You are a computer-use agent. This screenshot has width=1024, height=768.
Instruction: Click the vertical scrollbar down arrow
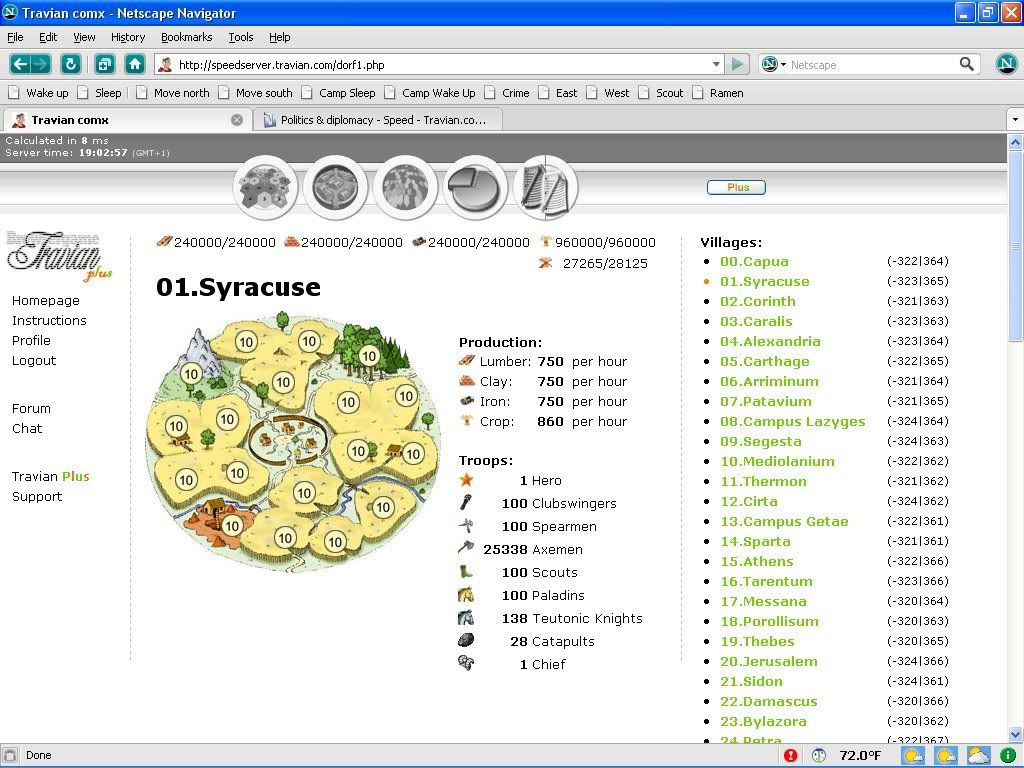click(x=1016, y=734)
